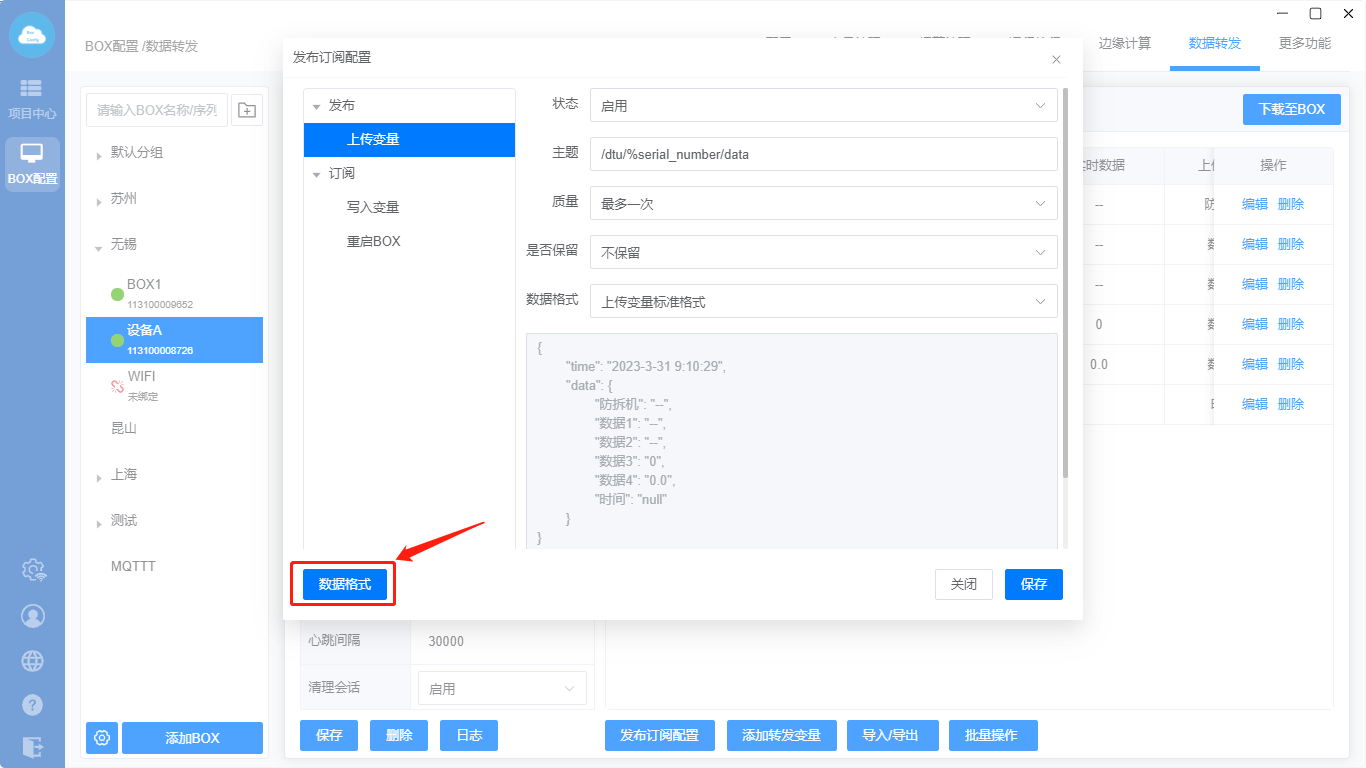Click the BOX配置 monitor icon
Image resolution: width=1366 pixels, height=768 pixels.
coord(32,164)
